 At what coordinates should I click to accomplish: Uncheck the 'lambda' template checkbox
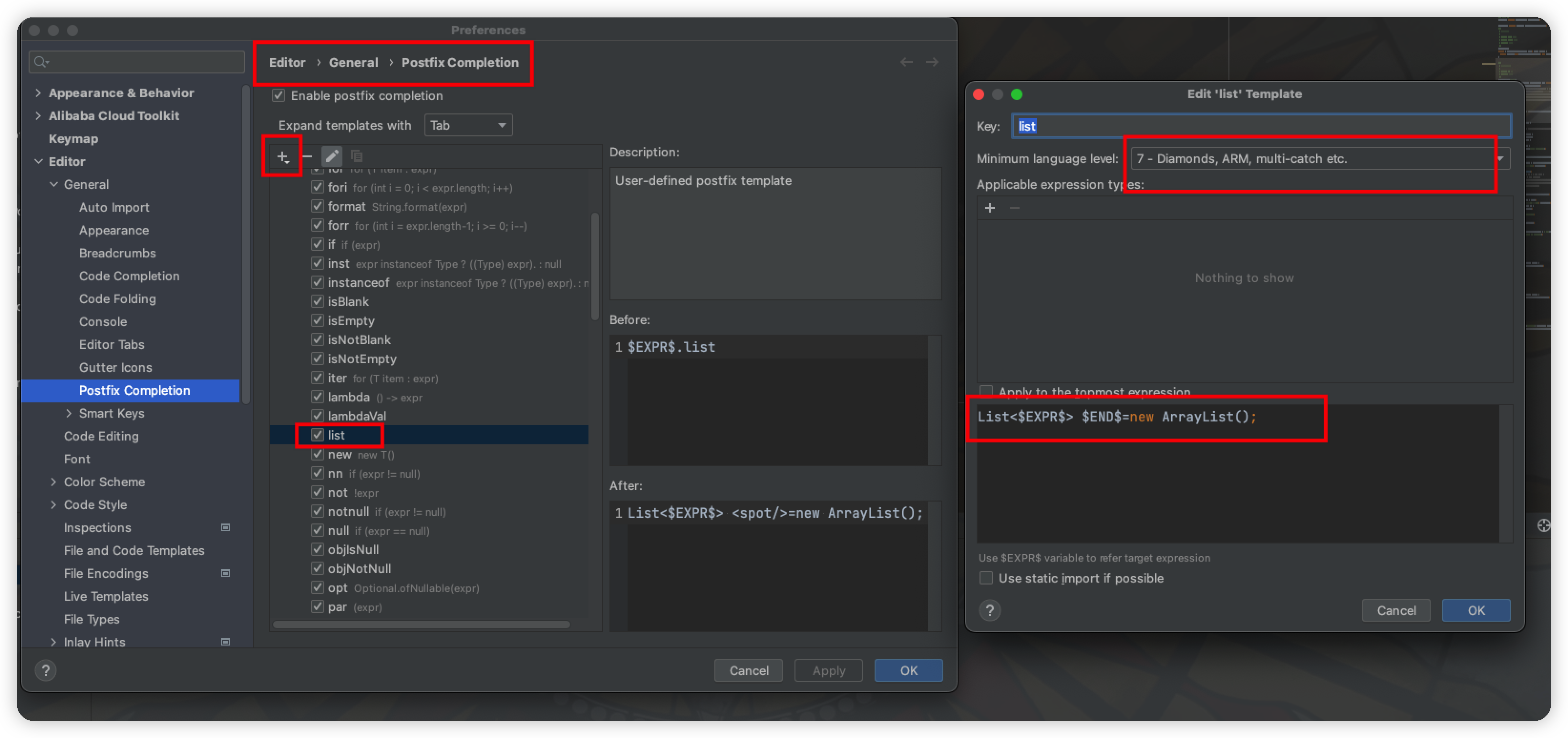point(317,397)
